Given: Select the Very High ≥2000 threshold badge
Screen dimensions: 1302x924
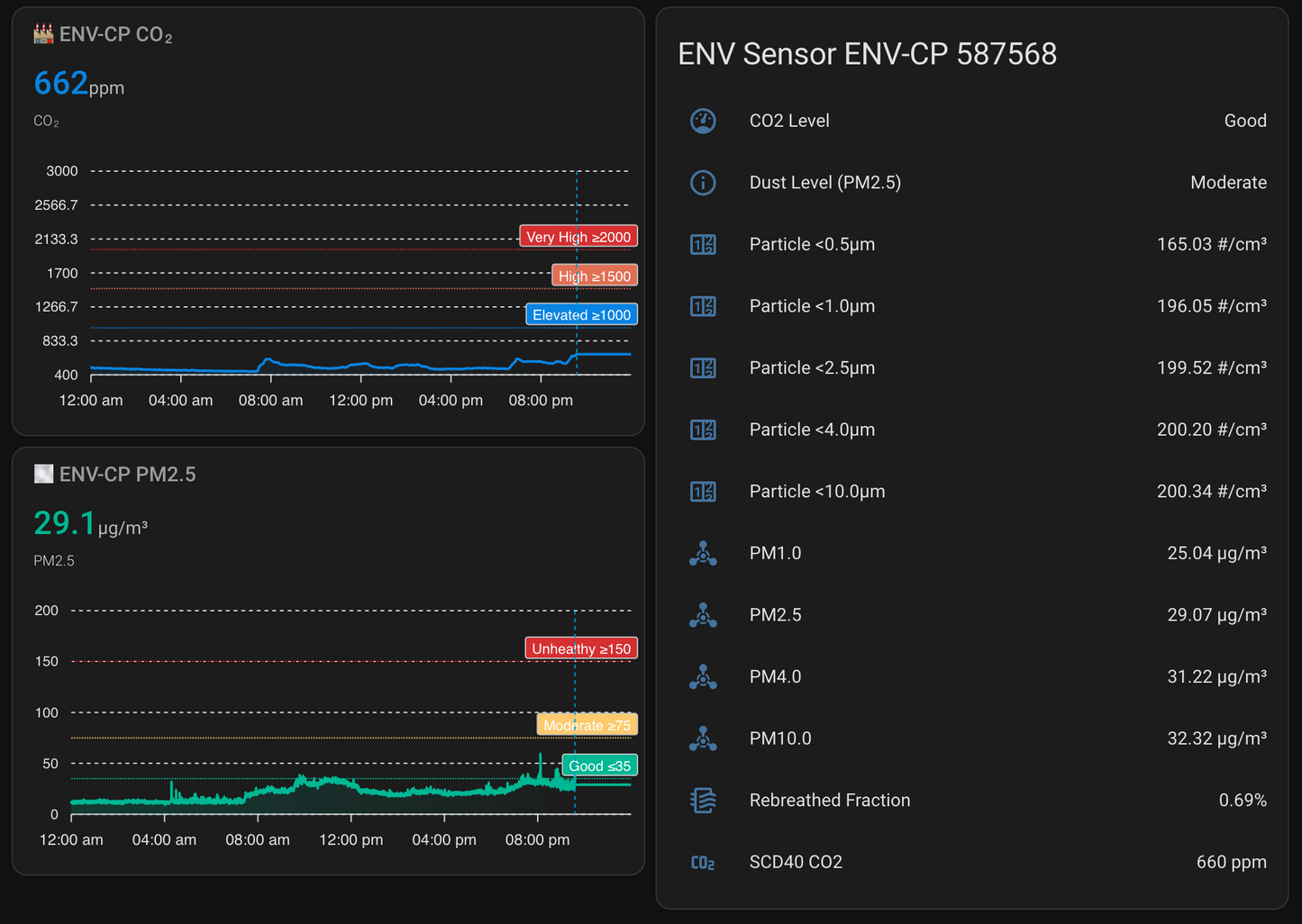Looking at the screenshot, I should [578, 235].
